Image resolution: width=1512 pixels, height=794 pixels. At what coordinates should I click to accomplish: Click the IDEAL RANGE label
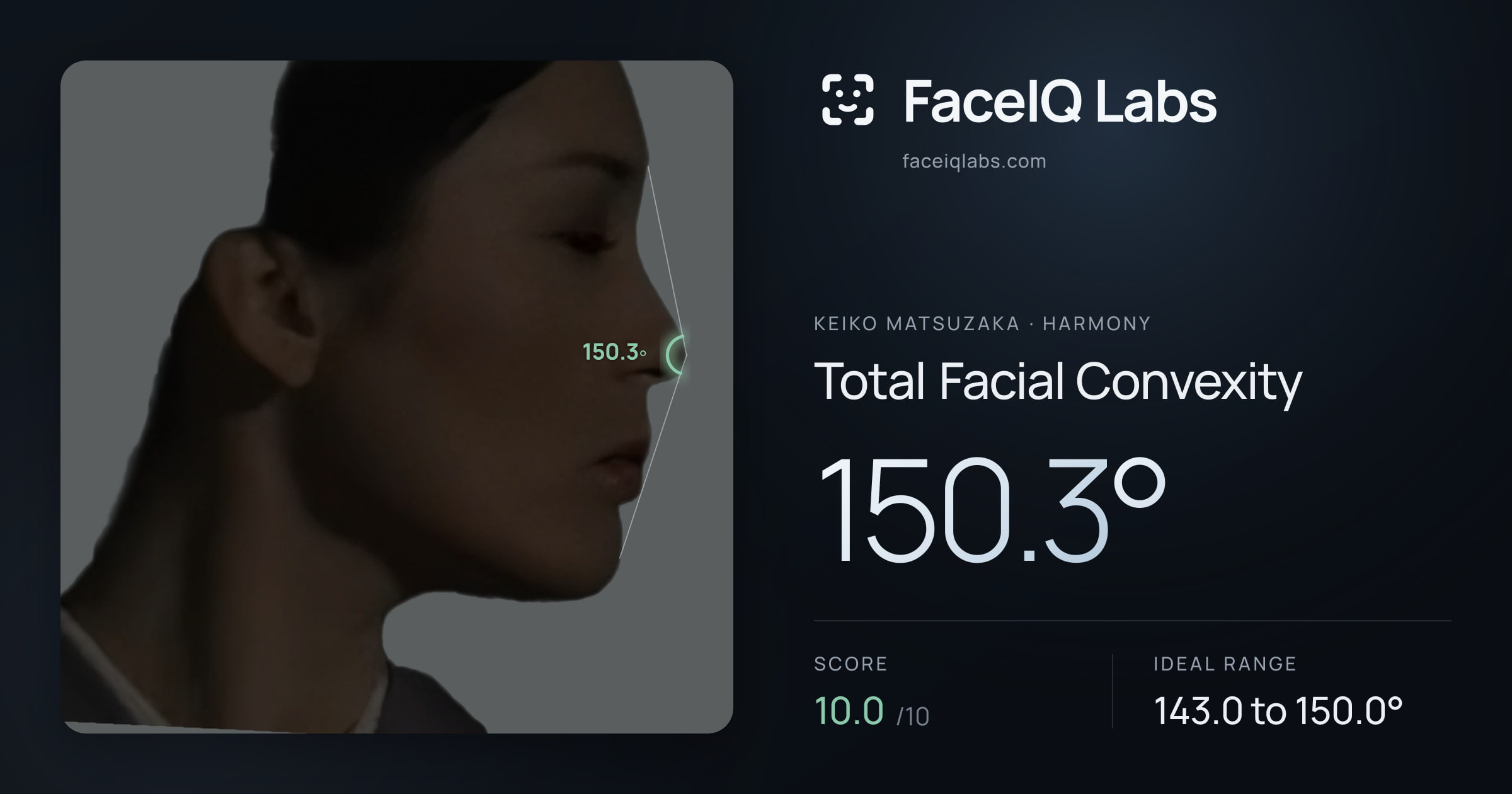click(1225, 664)
